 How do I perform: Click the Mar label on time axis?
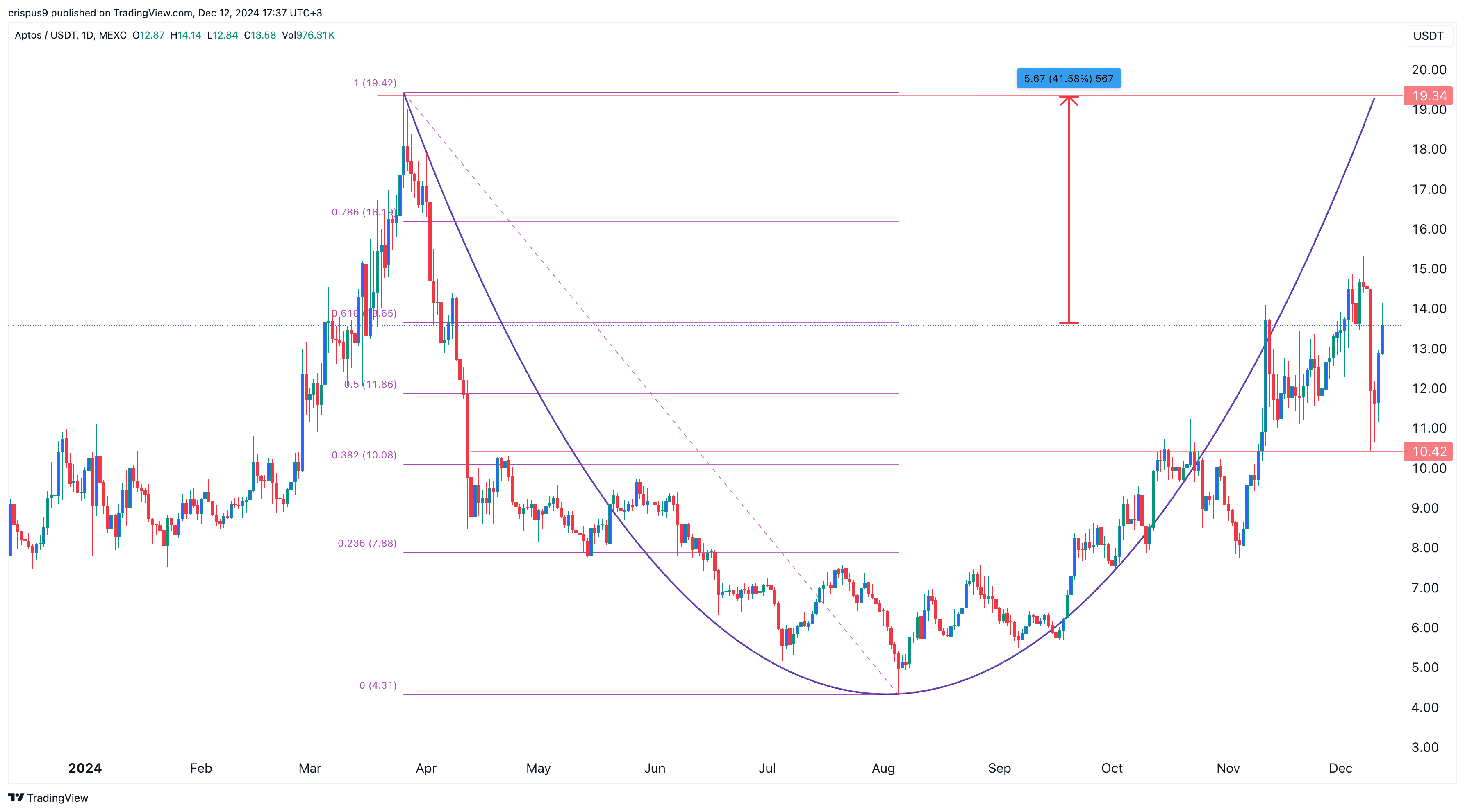[310, 768]
